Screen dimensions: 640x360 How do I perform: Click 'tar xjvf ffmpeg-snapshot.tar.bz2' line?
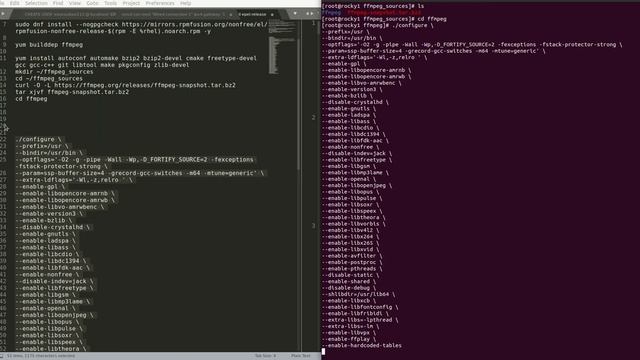point(72,92)
